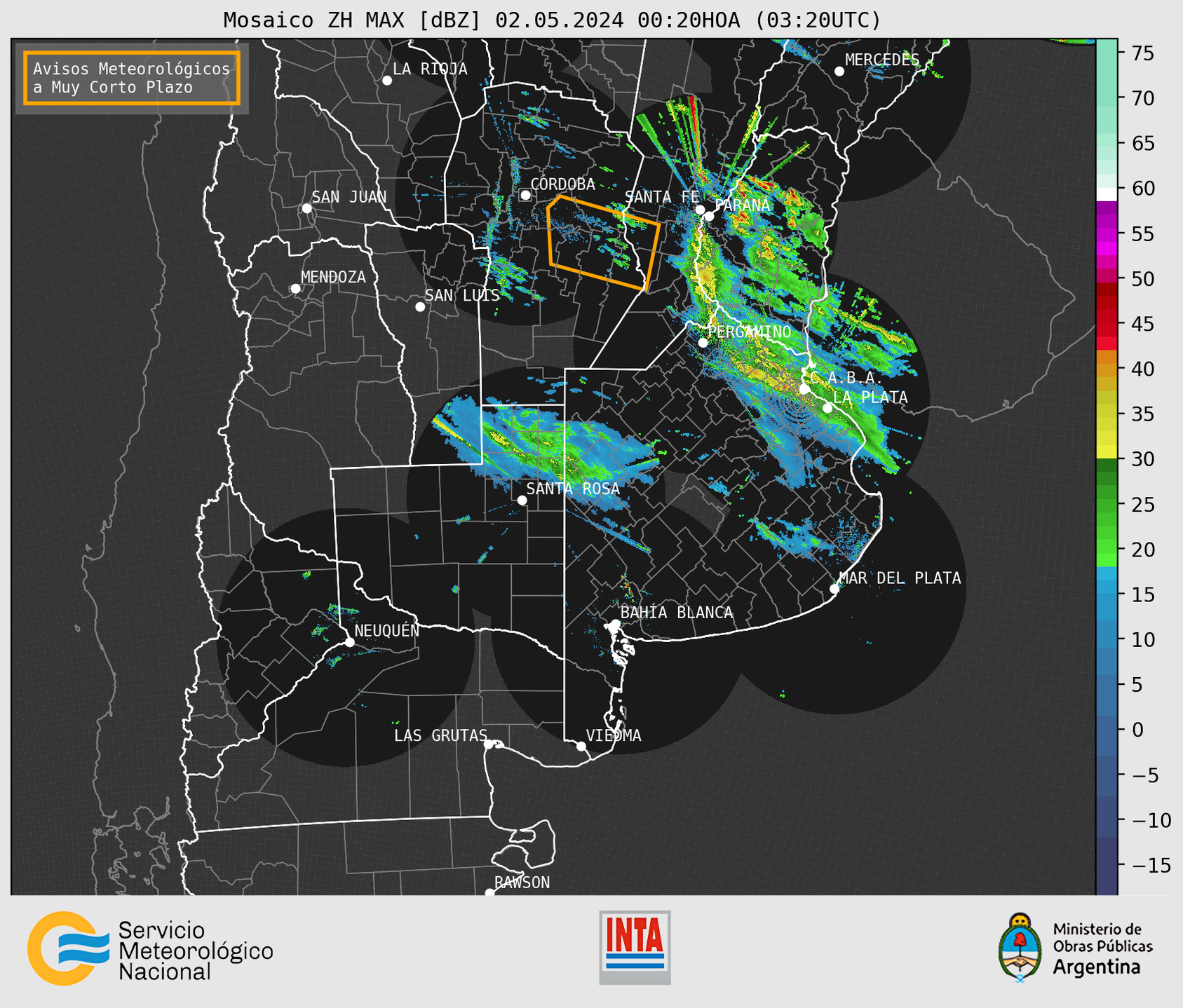Click the green 25 dBZ band on the color scale

(1107, 504)
